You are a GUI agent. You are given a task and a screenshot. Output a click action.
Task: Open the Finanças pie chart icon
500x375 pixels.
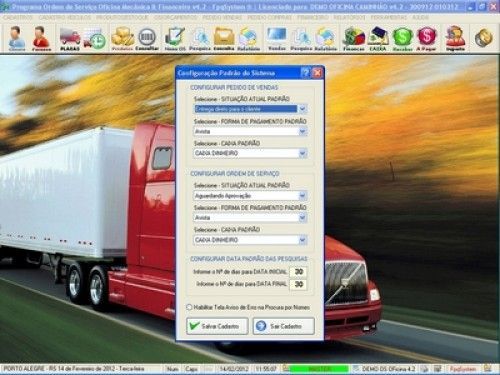pos(354,39)
